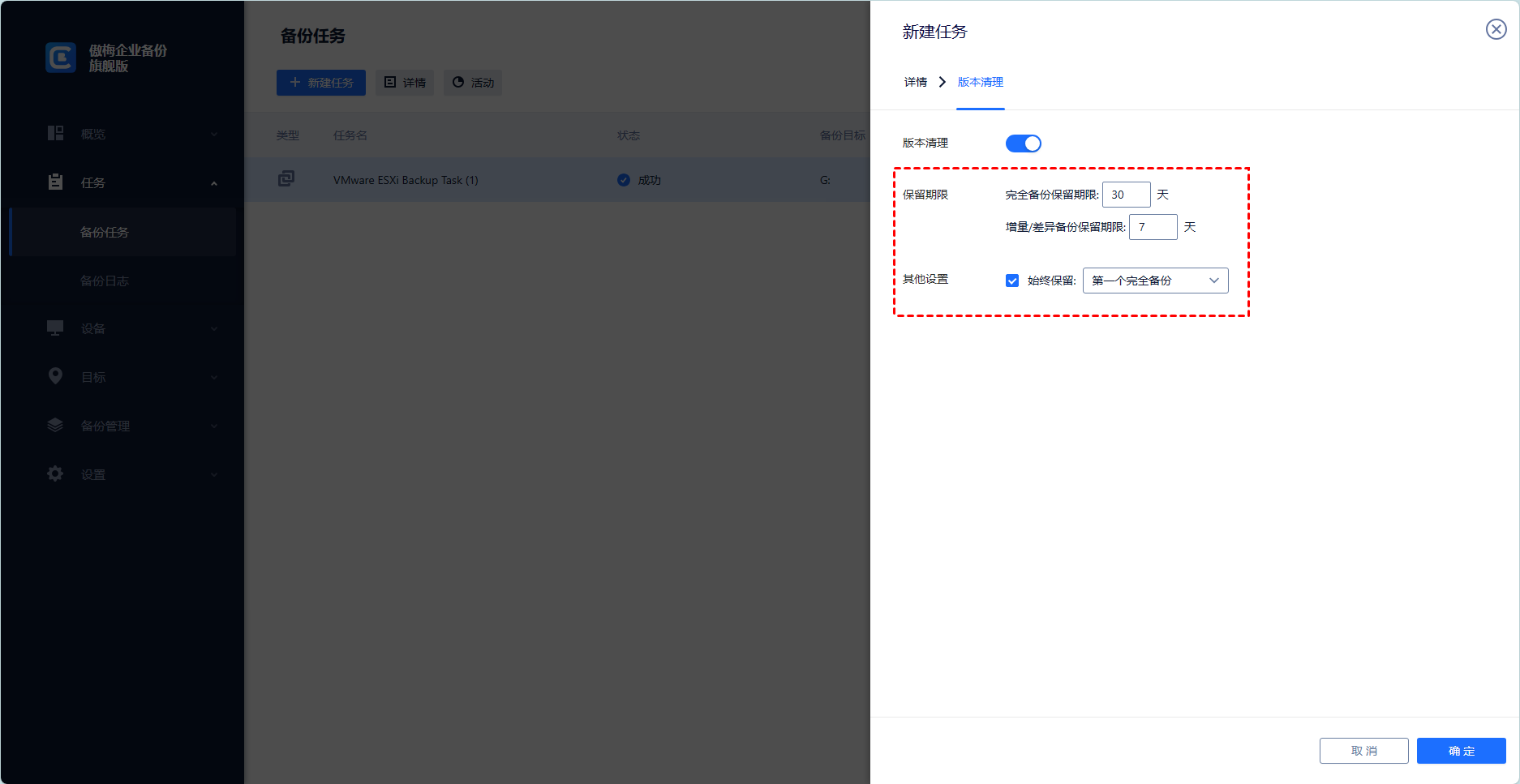This screenshot has width=1520, height=784.
Task: Select the 目标 targets icon
Action: pos(55,375)
